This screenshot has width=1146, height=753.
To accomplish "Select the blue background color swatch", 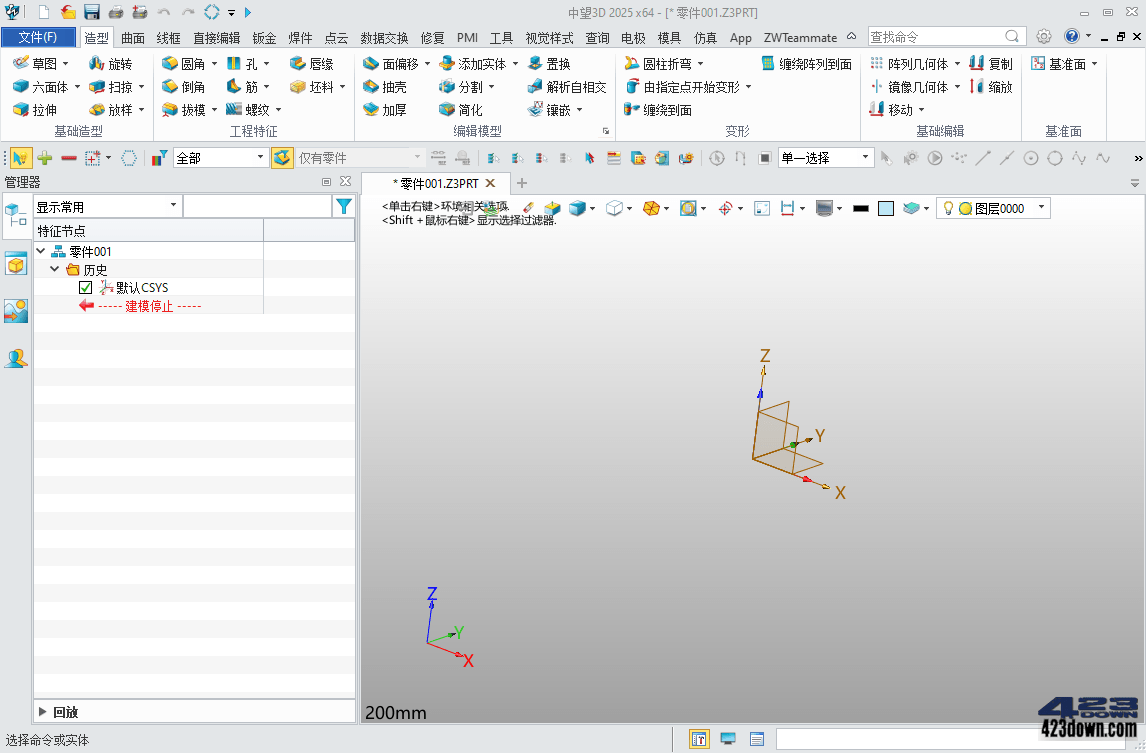I will click(x=886, y=208).
